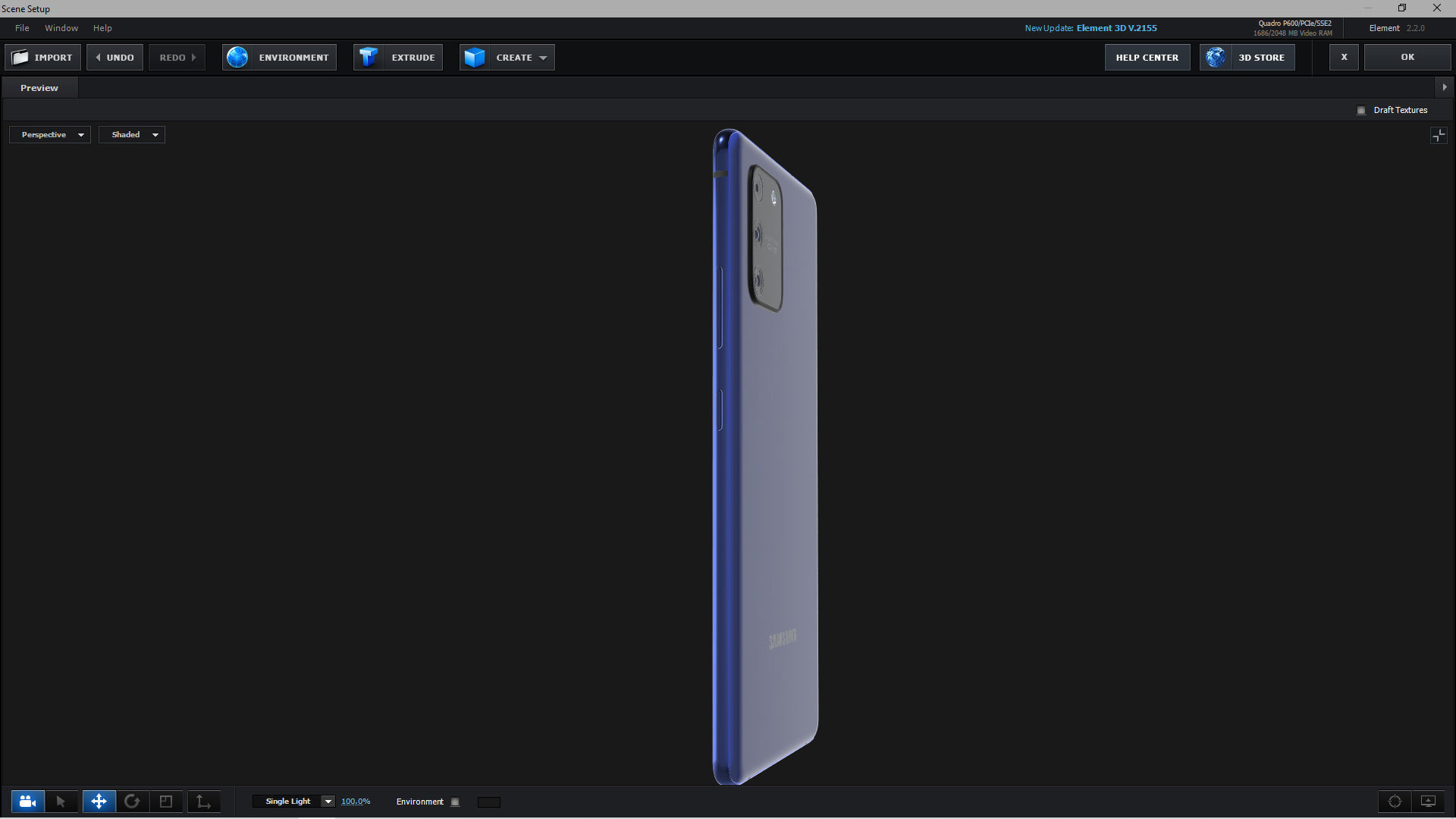Open the File menu

pos(22,28)
